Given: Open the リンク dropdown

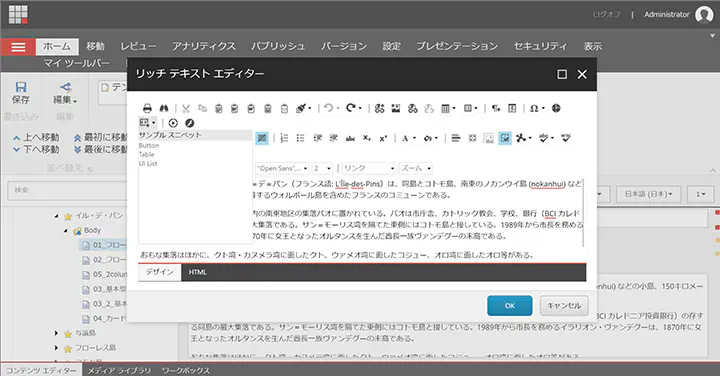Looking at the screenshot, I should pyautogui.click(x=369, y=168).
